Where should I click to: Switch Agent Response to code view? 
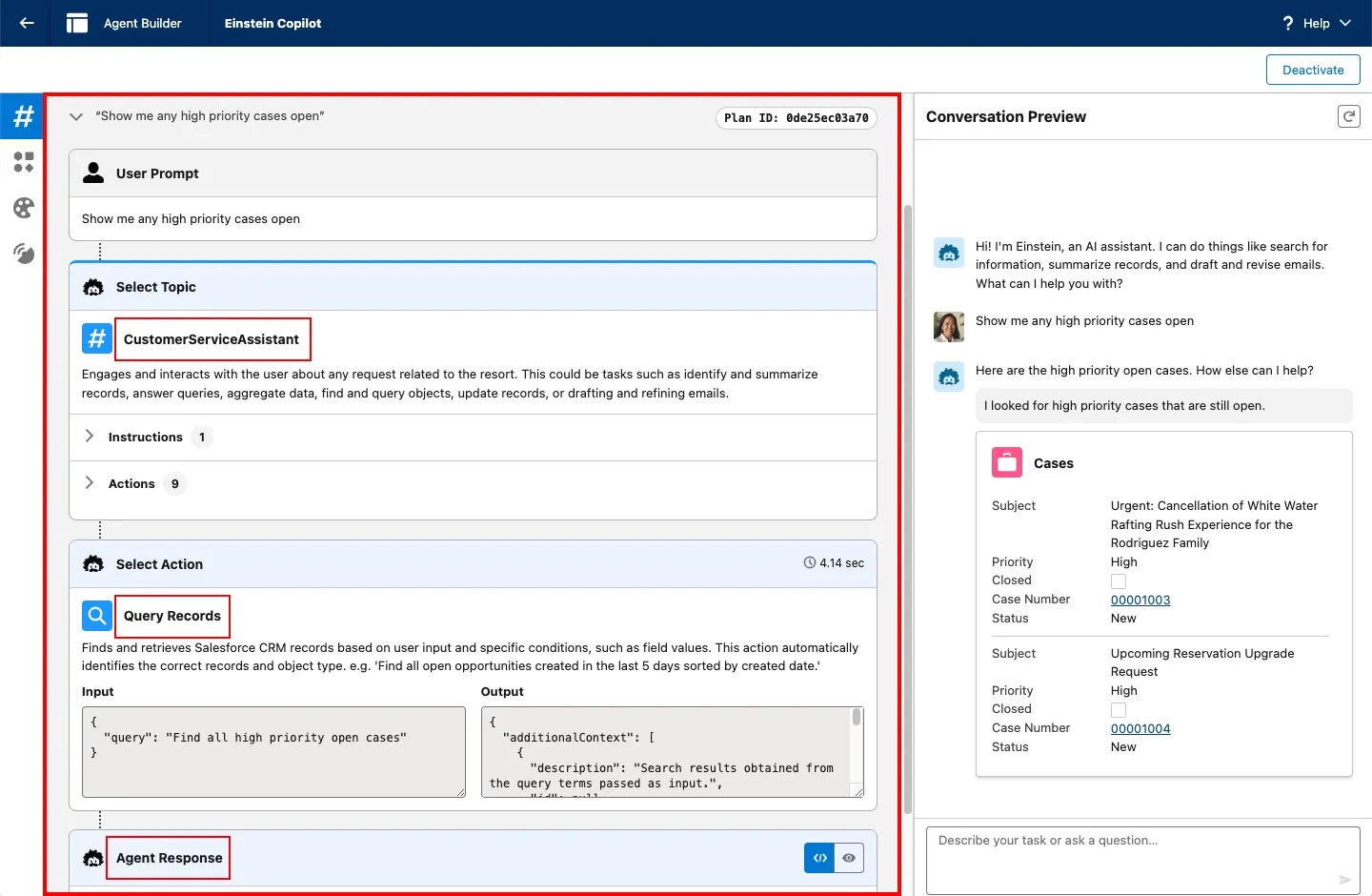pyautogui.click(x=819, y=858)
